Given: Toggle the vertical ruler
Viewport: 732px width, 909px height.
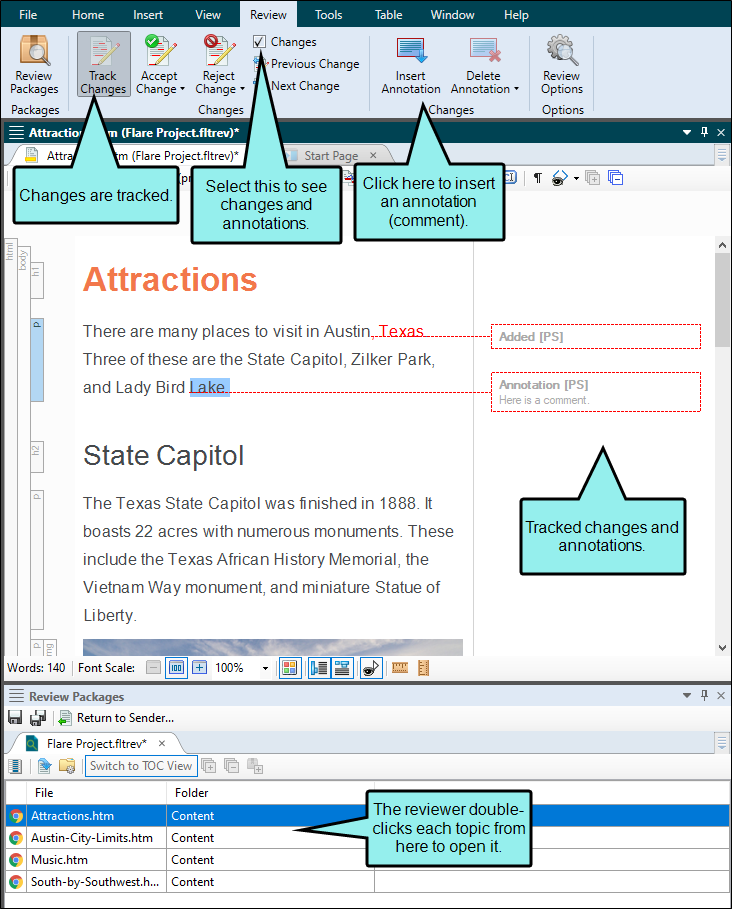Looking at the screenshot, I should [x=424, y=668].
